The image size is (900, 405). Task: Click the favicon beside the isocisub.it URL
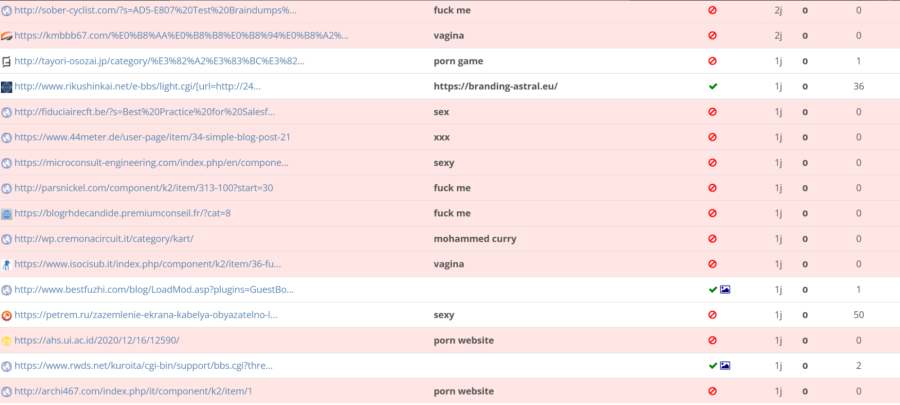point(7,264)
